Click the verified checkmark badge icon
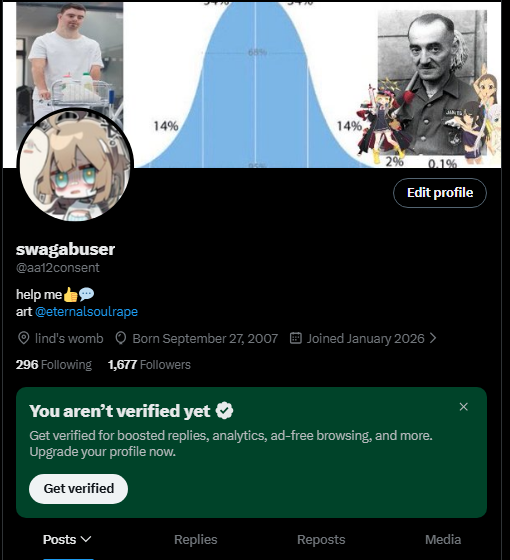 224,410
